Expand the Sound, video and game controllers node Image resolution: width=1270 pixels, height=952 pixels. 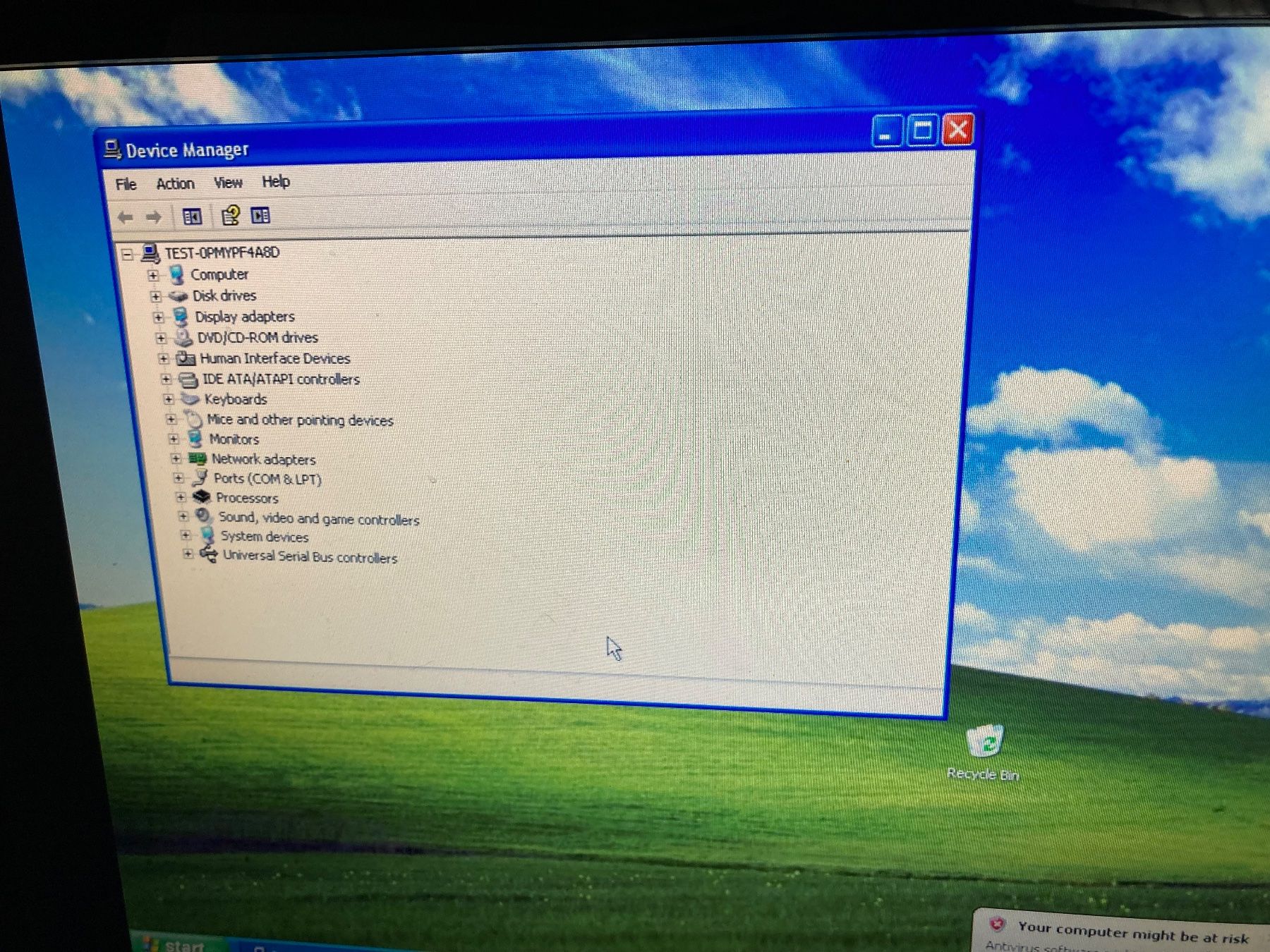(x=183, y=516)
